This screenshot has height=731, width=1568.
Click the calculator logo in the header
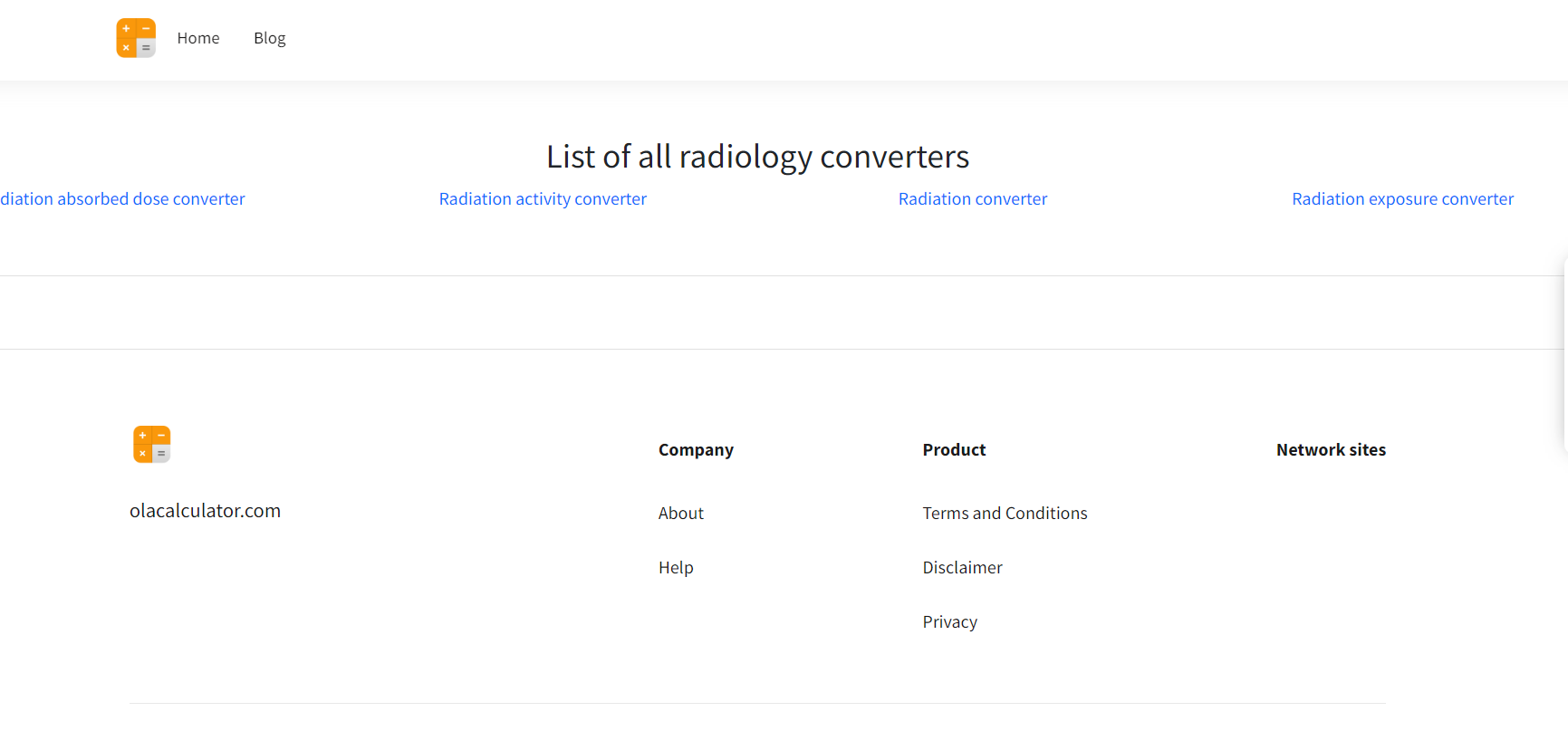click(135, 37)
